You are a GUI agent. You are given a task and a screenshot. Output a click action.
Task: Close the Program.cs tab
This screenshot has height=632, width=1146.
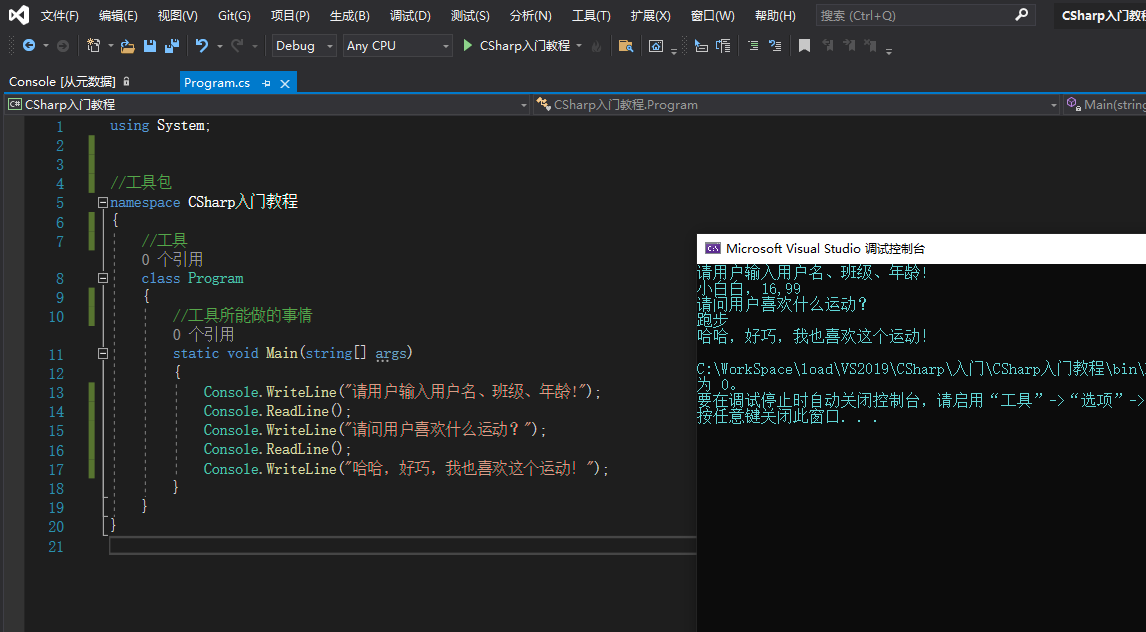click(x=285, y=83)
